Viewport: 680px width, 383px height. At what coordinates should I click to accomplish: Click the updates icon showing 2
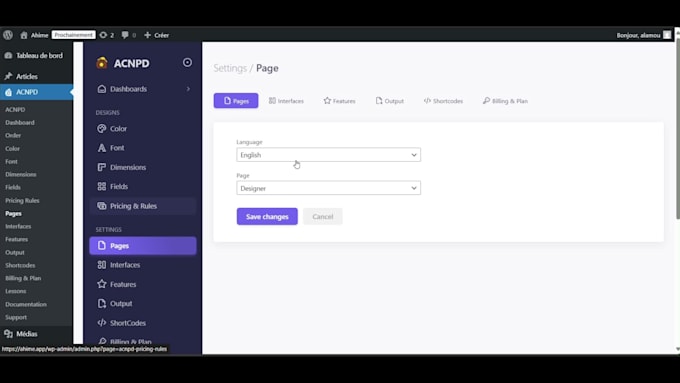[103, 35]
